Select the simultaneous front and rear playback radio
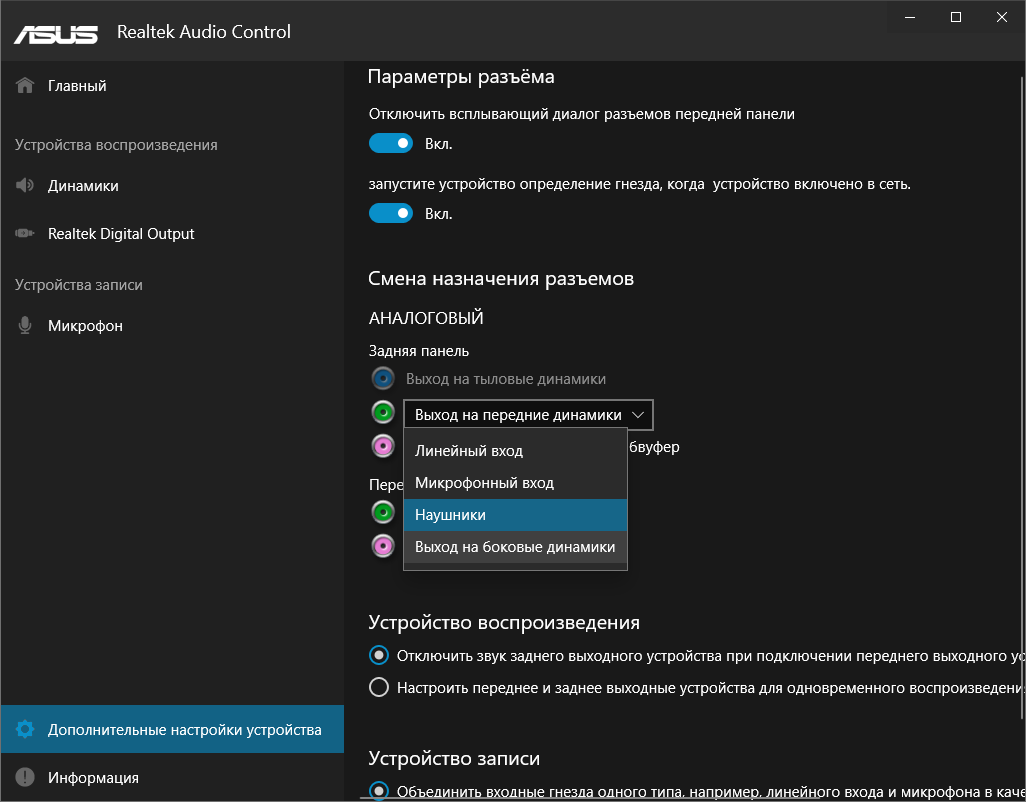The width and height of the screenshot is (1026, 802). (x=379, y=688)
